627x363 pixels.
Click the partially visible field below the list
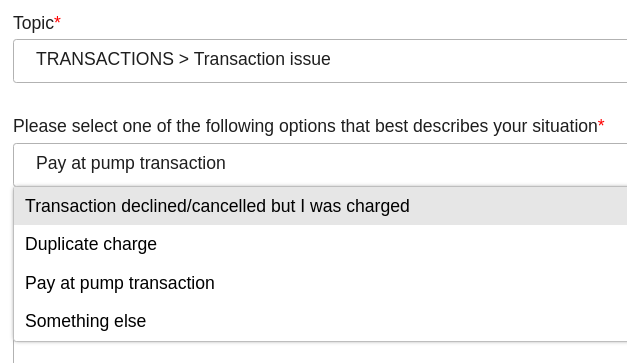(x=320, y=353)
